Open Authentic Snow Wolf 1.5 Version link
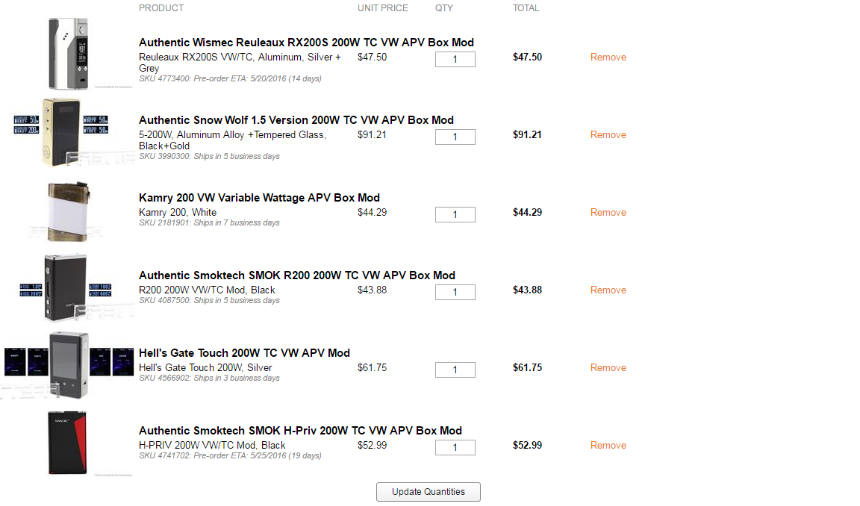The height and width of the screenshot is (506, 860). [296, 120]
